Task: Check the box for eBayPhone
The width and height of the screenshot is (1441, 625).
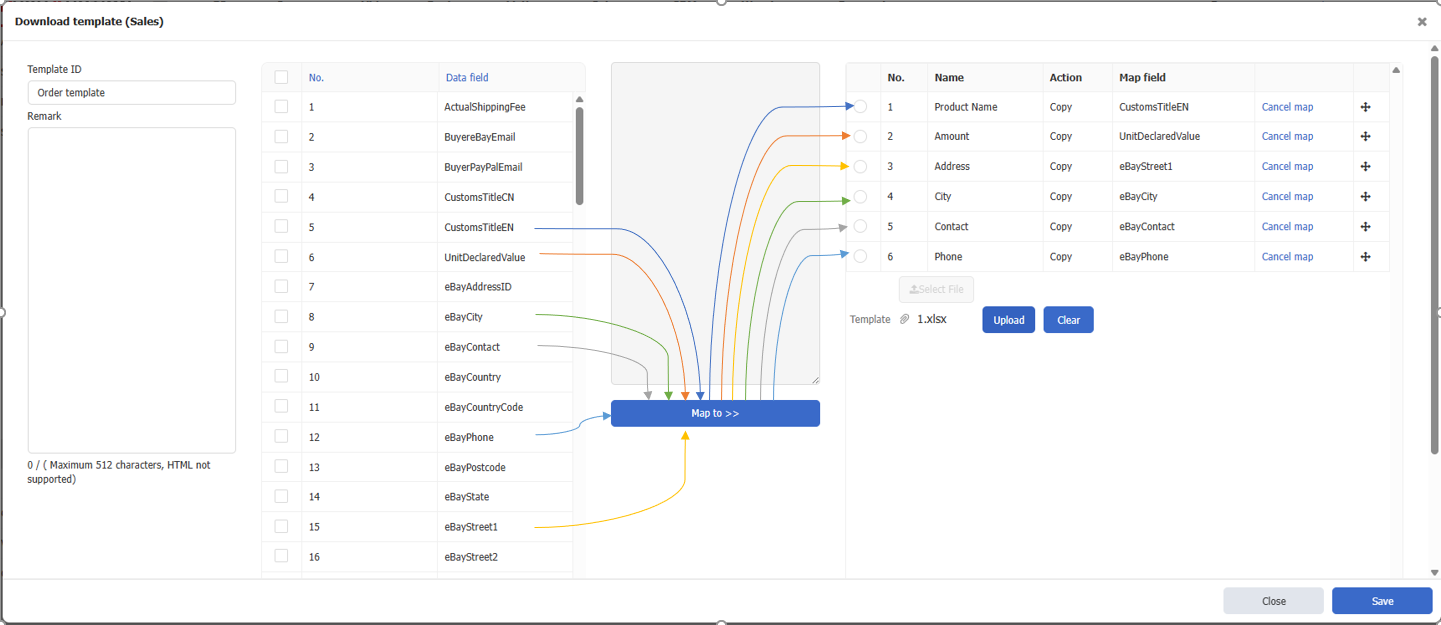Action: point(281,436)
